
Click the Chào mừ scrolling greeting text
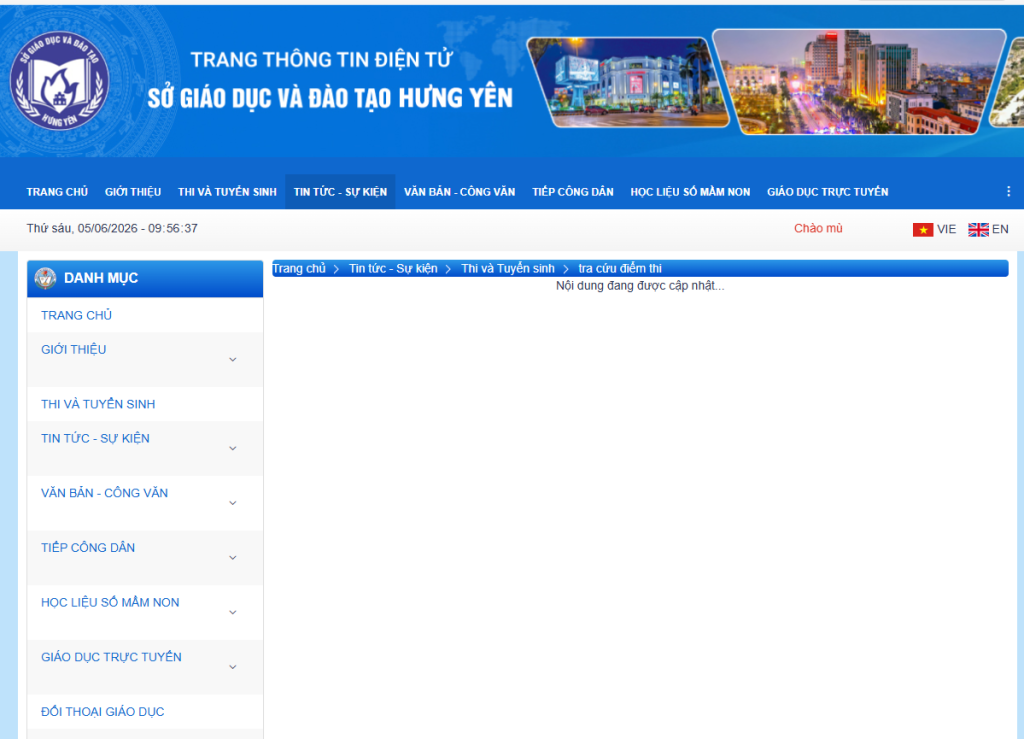pos(818,228)
